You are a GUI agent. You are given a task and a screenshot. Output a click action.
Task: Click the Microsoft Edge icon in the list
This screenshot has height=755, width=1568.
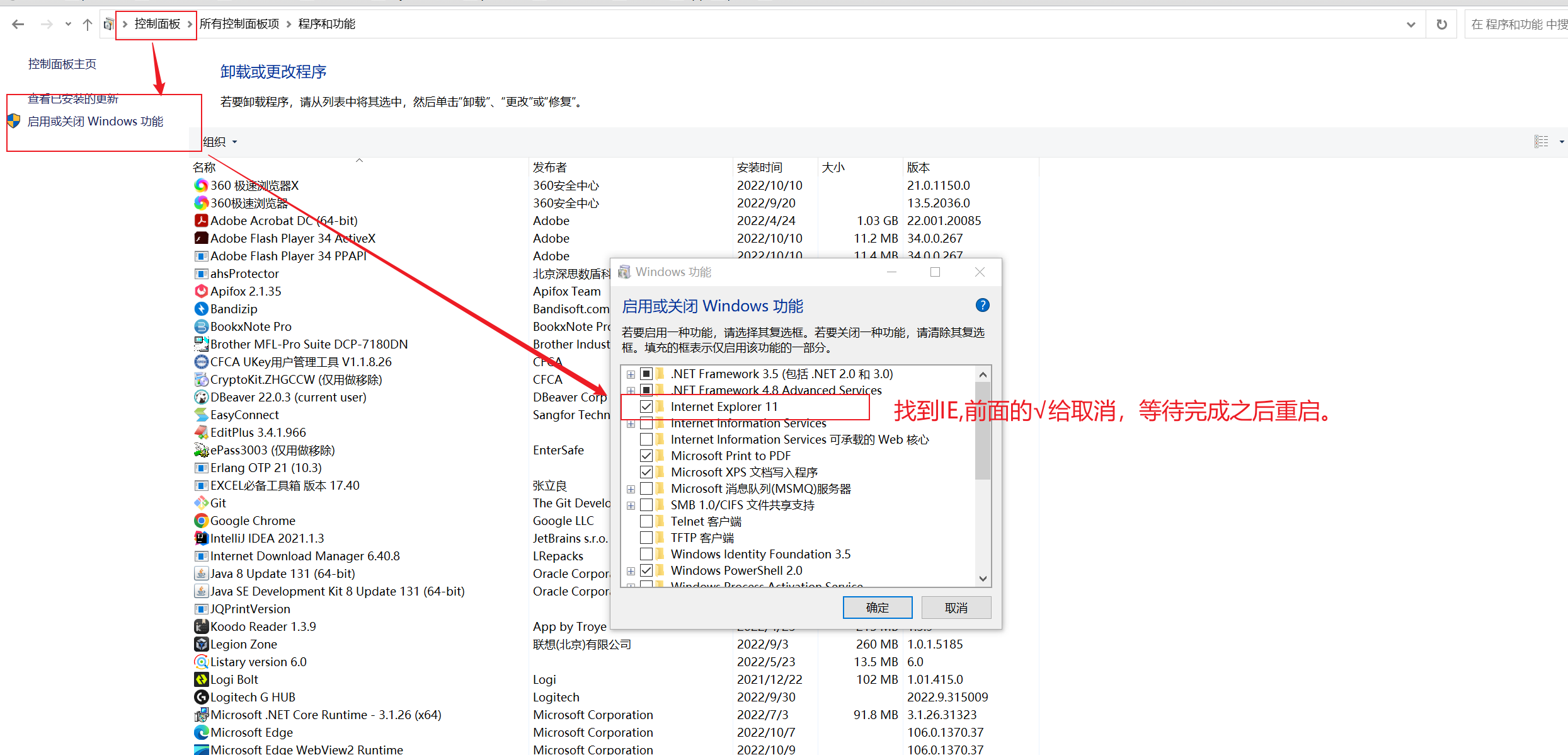pyautogui.click(x=201, y=732)
